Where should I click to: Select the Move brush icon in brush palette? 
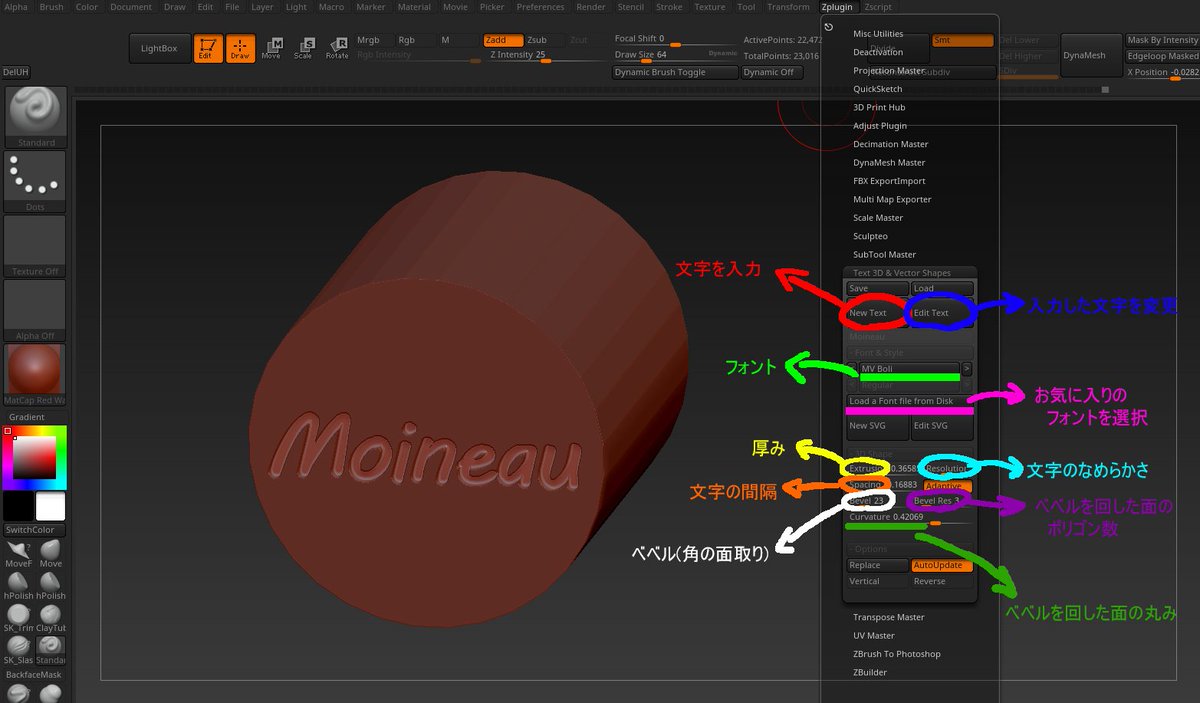pyautogui.click(x=51, y=554)
